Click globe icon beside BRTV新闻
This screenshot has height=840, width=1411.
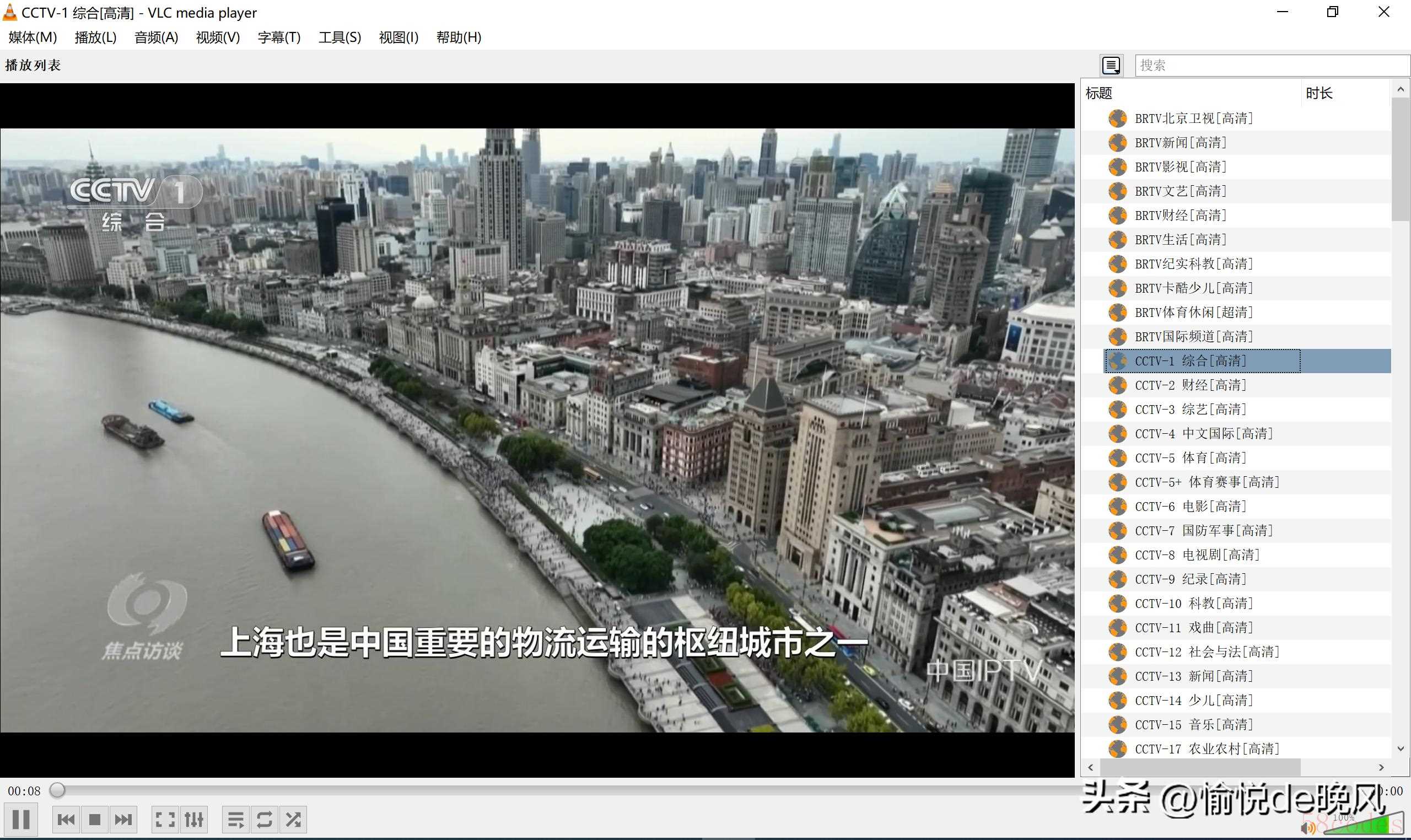[1117, 143]
